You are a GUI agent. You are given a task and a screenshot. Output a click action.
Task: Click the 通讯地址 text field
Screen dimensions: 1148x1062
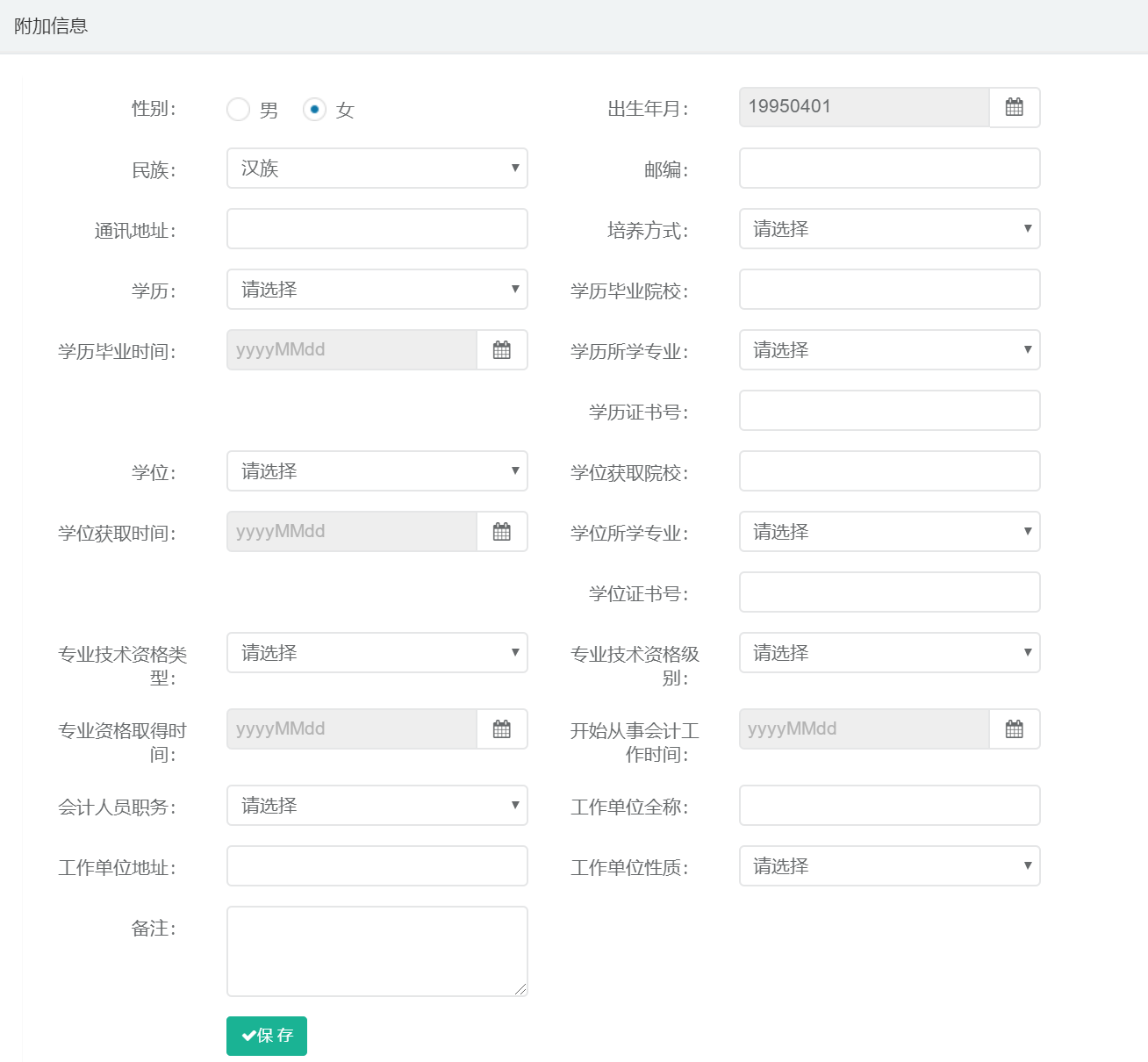click(377, 229)
